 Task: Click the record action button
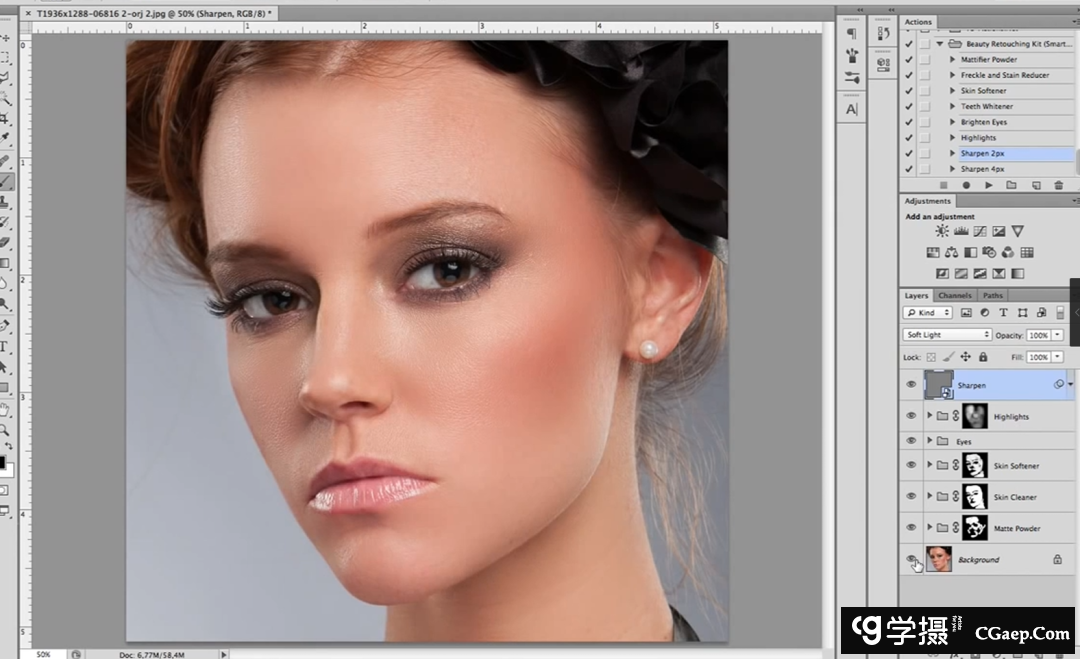click(x=966, y=185)
